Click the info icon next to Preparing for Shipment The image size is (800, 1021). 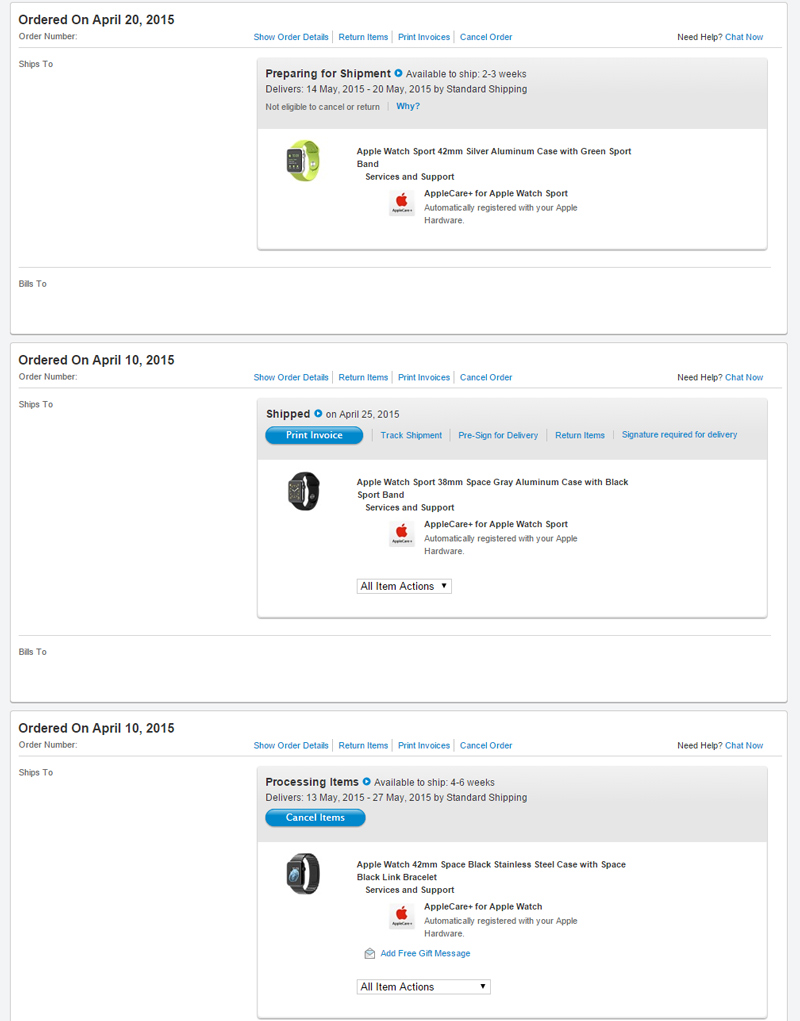(x=398, y=73)
